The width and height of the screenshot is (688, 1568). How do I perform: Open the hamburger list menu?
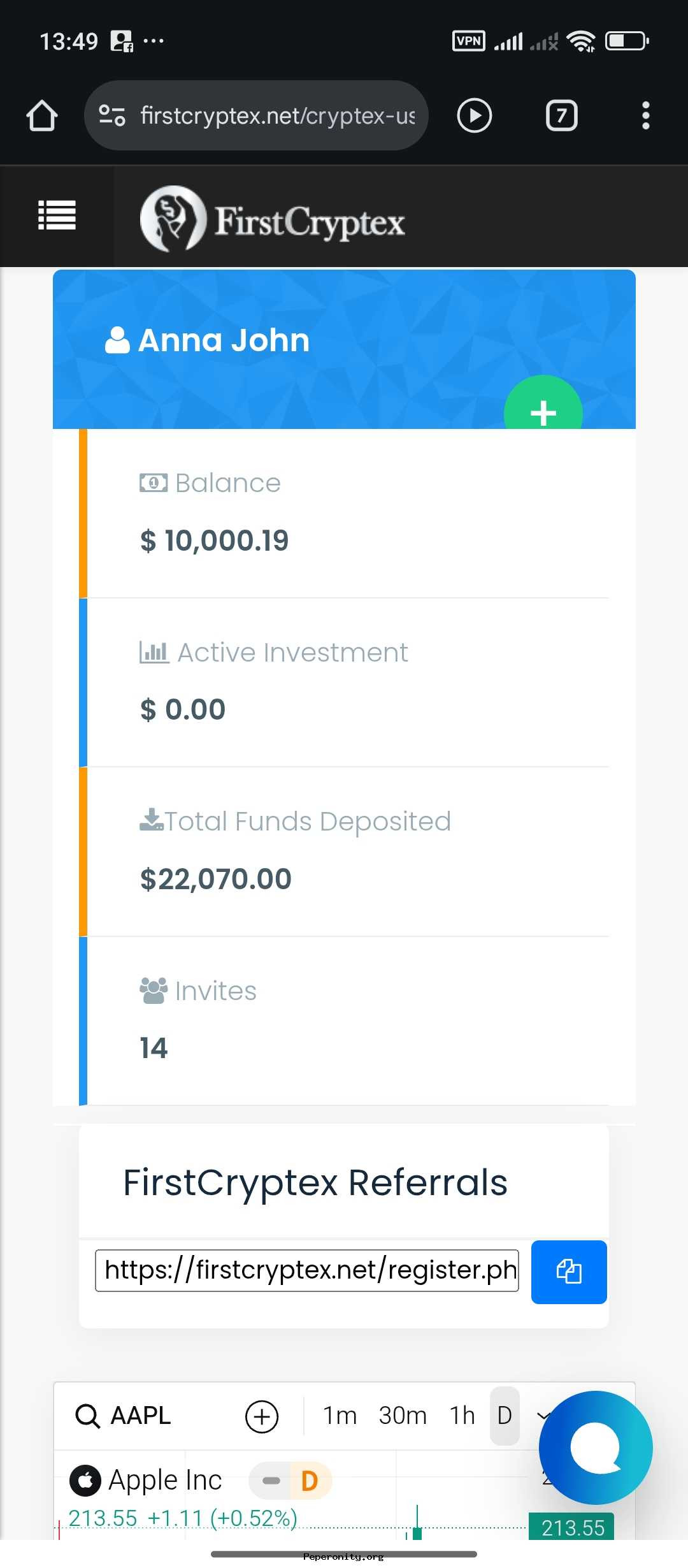[x=57, y=215]
